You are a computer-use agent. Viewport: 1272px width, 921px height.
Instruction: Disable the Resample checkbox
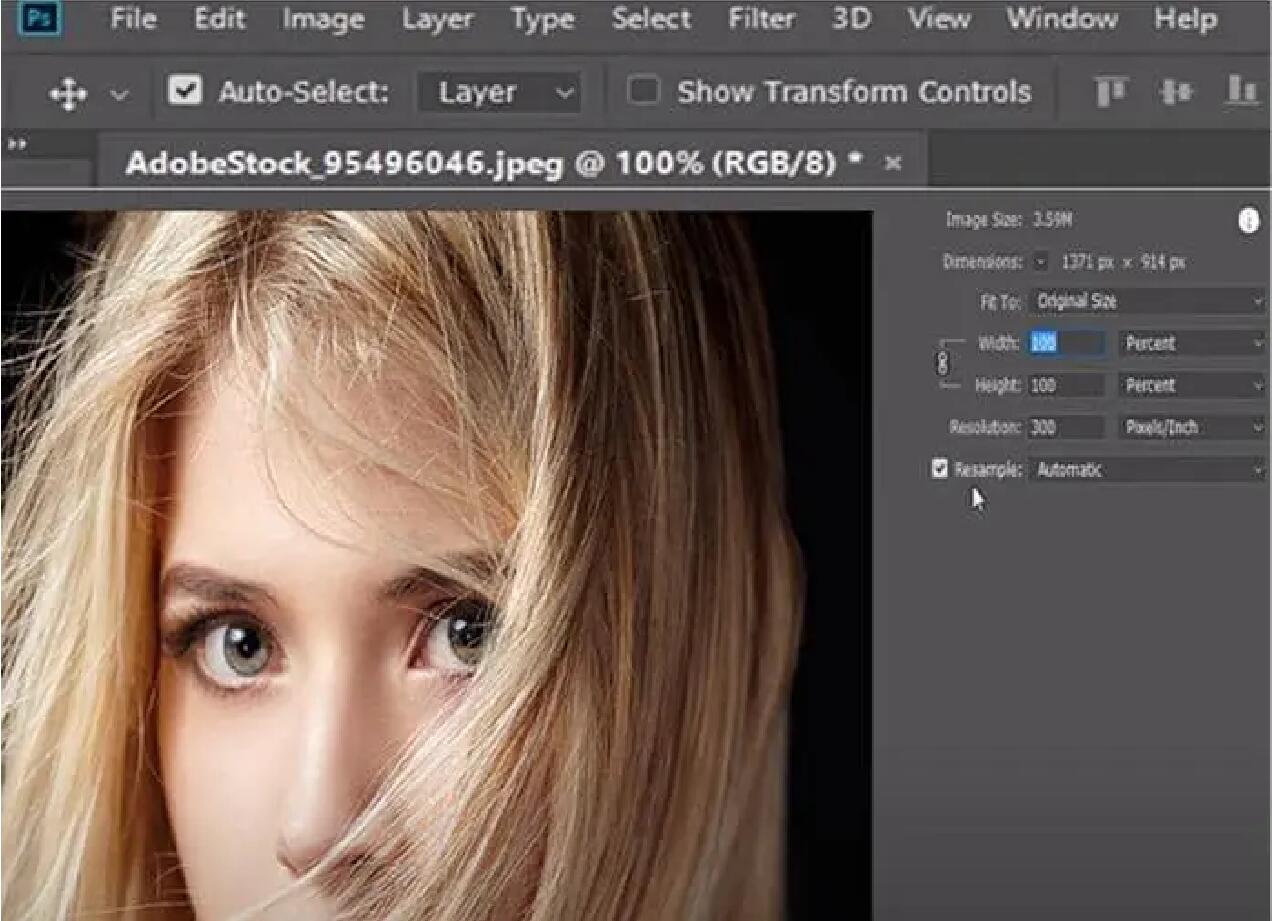click(939, 468)
